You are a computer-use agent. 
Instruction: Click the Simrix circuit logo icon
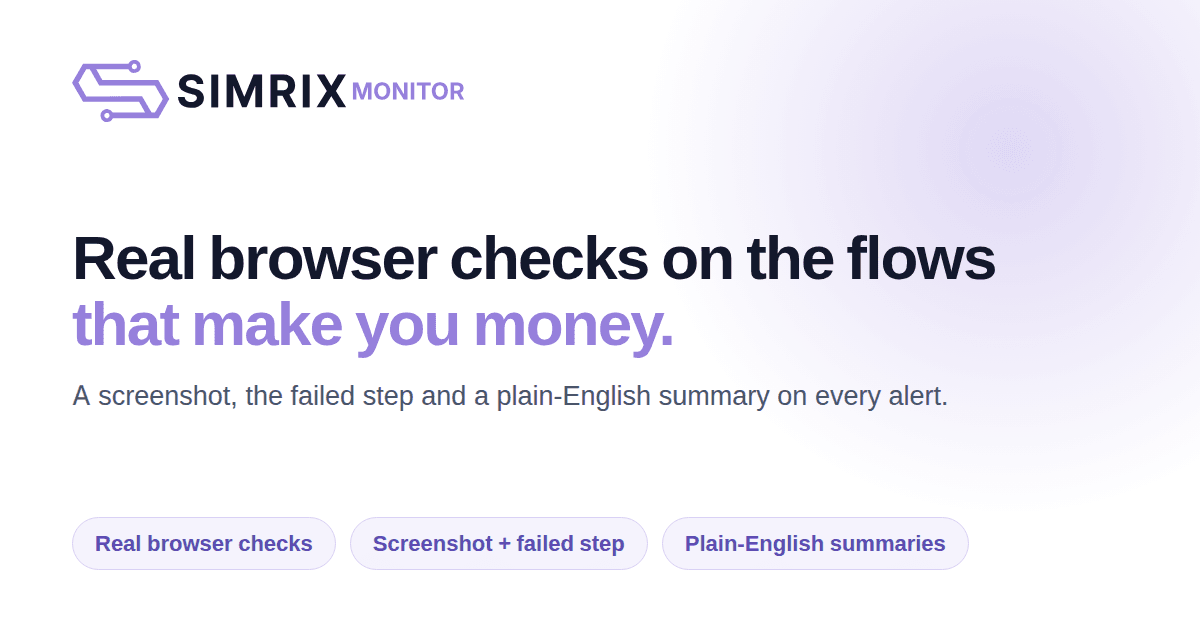120,91
